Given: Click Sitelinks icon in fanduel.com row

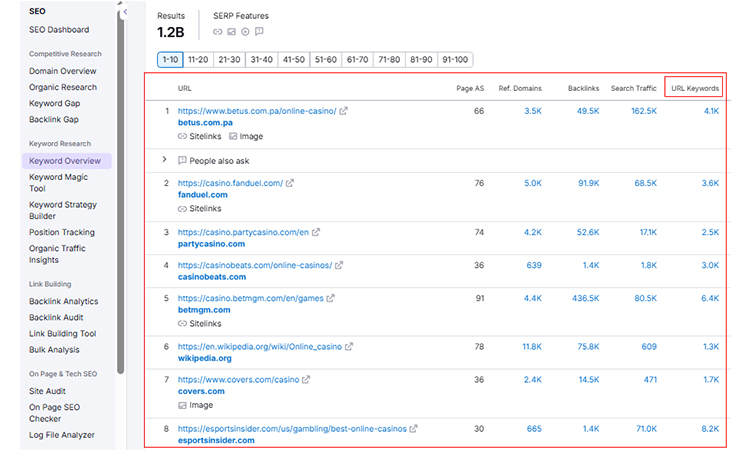Looking at the screenshot, I should (182, 209).
